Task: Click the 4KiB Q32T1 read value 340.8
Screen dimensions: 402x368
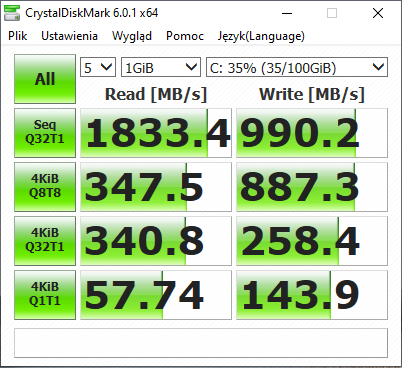Action: pos(156,241)
